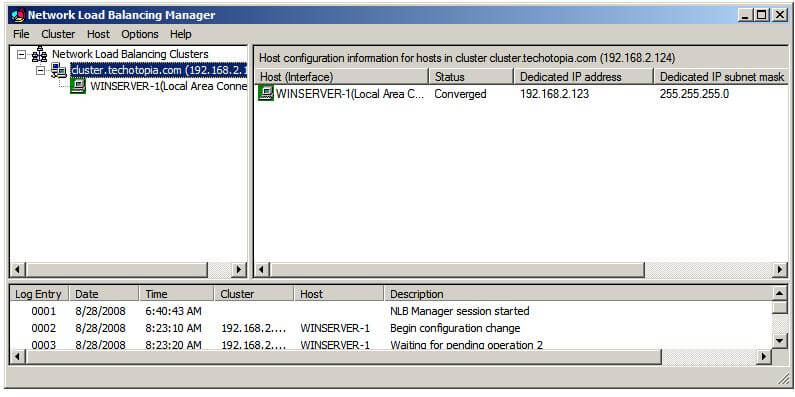This screenshot has height=397, width=795.
Task: Click log panel horizontal scroll left arrow
Action: [18, 357]
